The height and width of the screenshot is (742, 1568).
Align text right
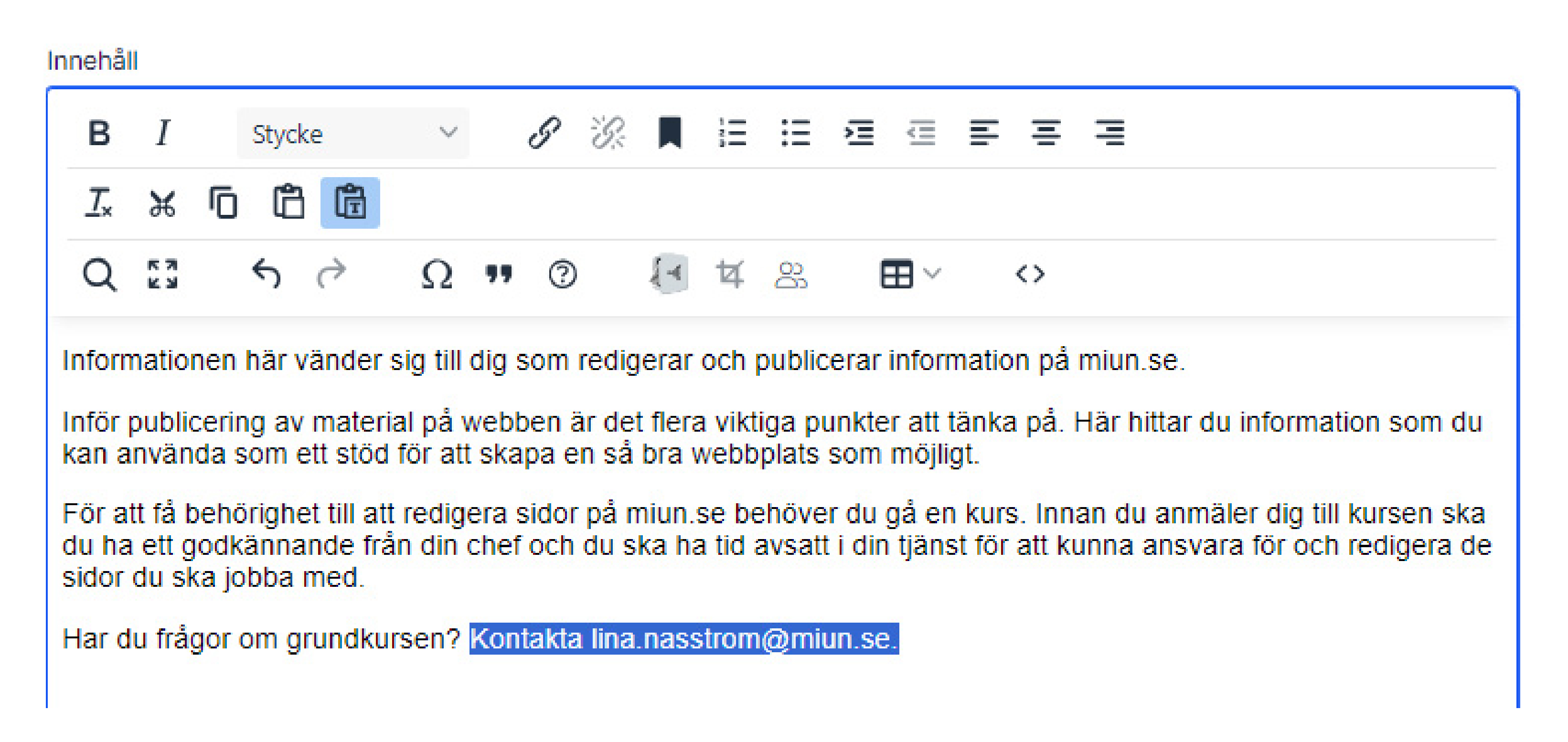(x=1109, y=133)
